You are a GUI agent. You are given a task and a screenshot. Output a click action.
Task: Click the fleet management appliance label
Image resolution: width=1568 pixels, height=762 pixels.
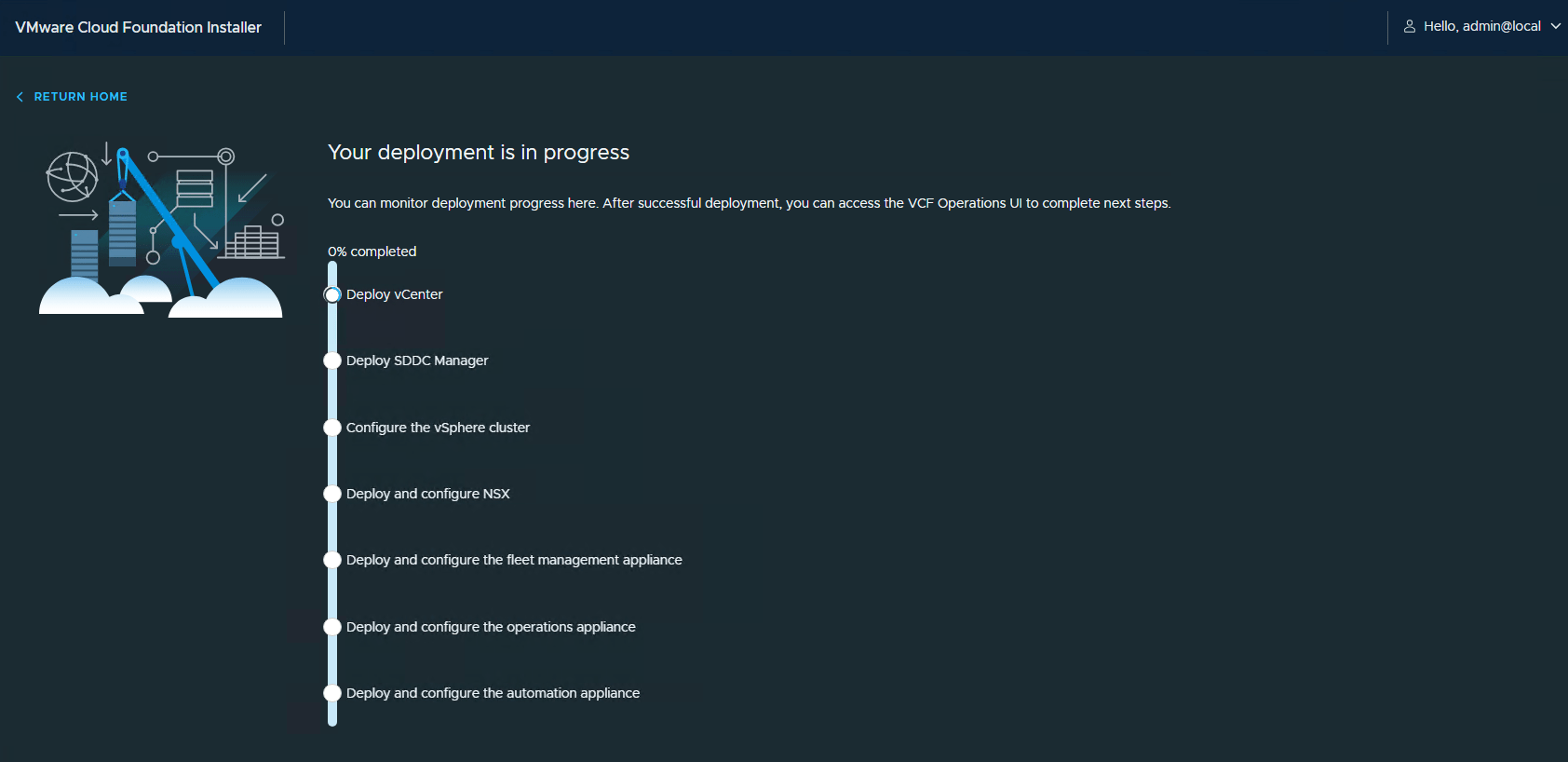coord(514,560)
